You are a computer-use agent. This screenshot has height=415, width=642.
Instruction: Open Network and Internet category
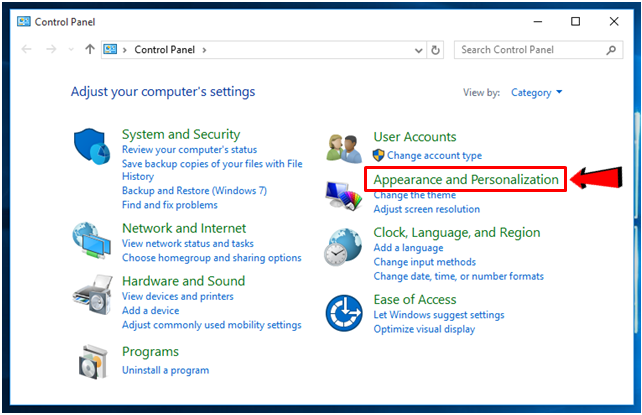click(x=184, y=228)
